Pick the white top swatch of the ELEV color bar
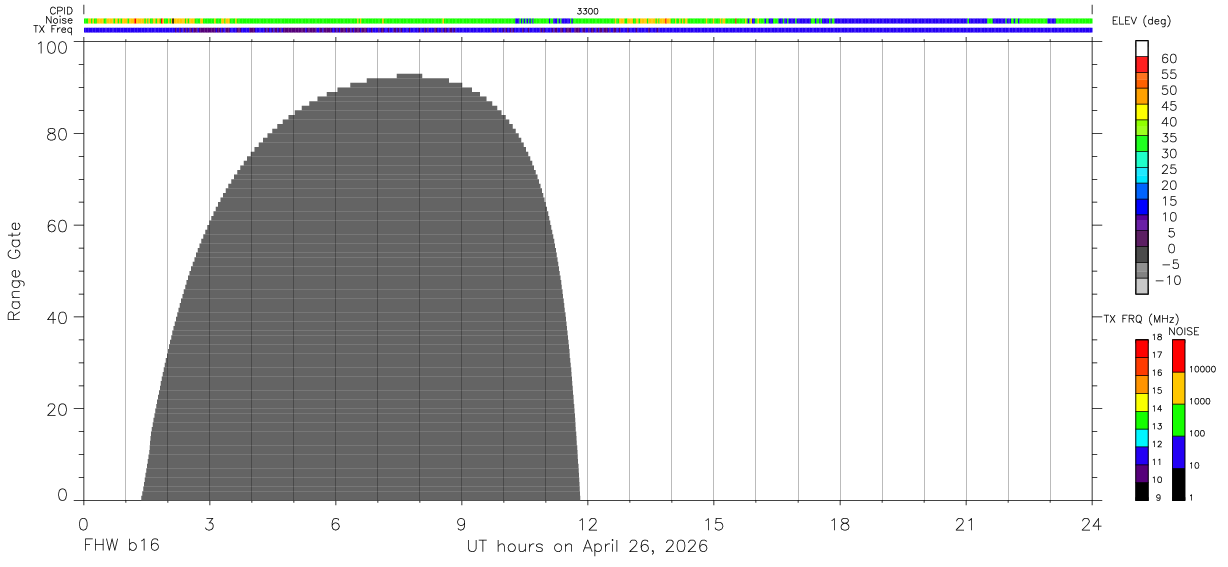Viewport: 1228px width, 567px height. pyautogui.click(x=1142, y=48)
